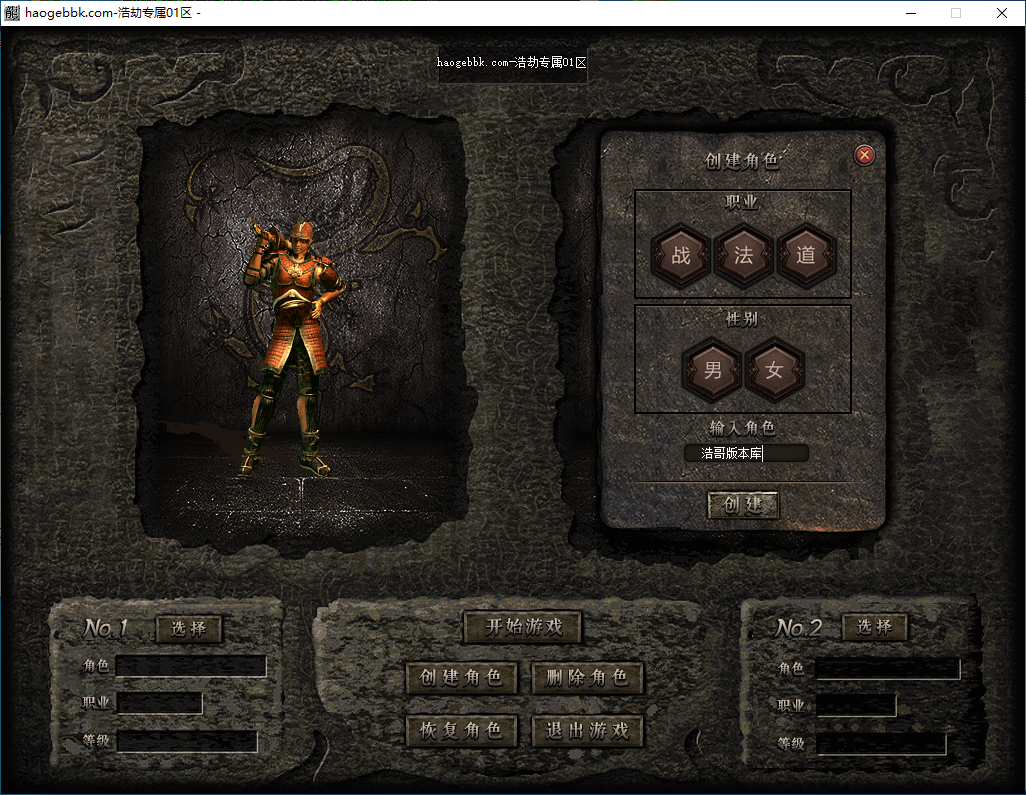1026x795 pixels.
Task: Click the No.2 角色 name field
Action: pos(888,669)
